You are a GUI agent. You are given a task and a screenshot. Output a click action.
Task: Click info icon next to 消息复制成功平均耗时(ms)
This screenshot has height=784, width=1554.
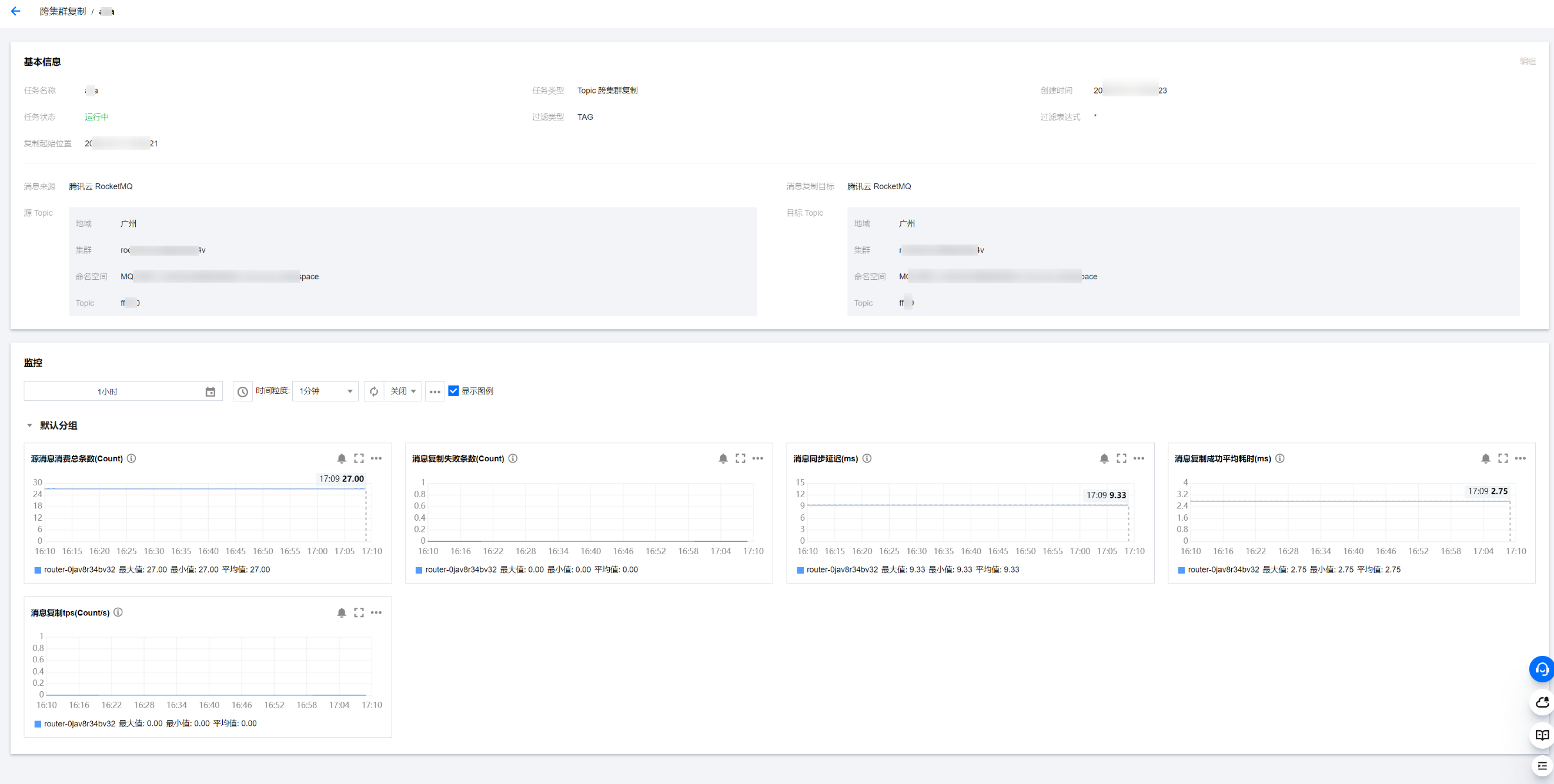click(x=1279, y=458)
